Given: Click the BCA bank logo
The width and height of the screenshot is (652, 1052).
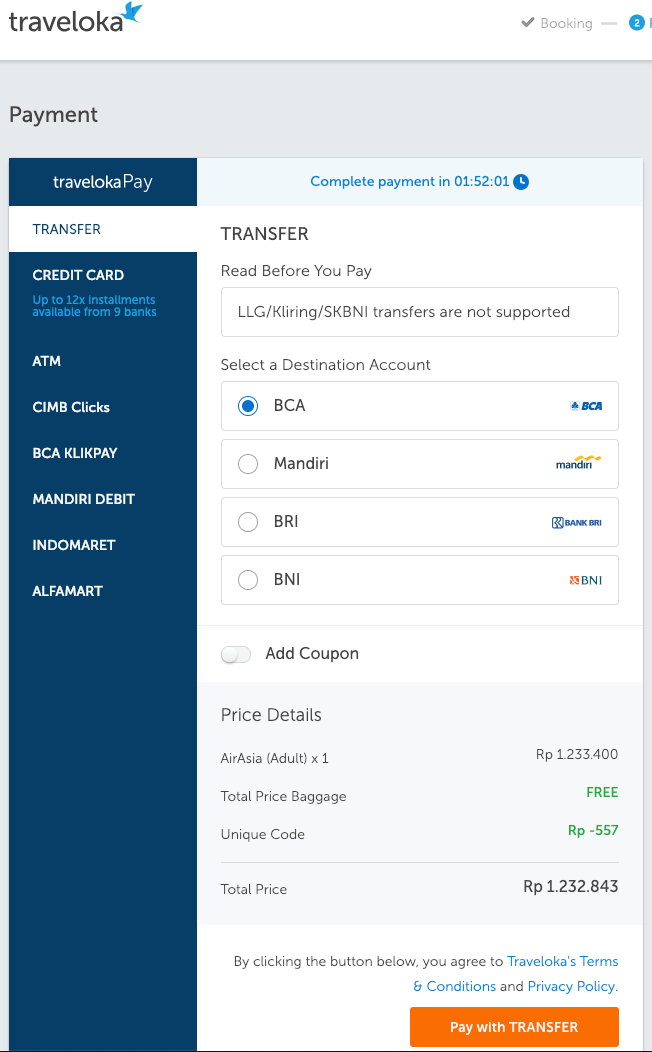Looking at the screenshot, I should point(585,406).
